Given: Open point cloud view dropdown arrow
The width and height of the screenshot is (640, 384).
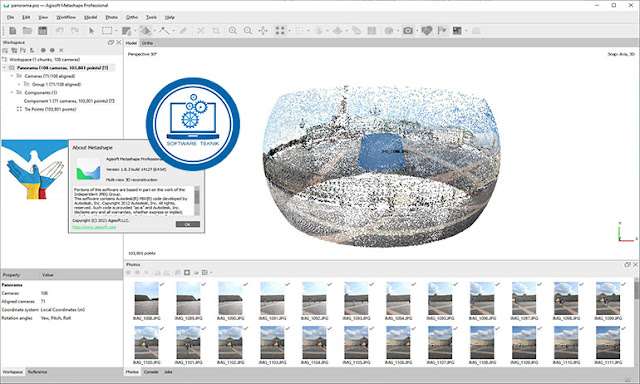Looking at the screenshot, I should 289,31.
